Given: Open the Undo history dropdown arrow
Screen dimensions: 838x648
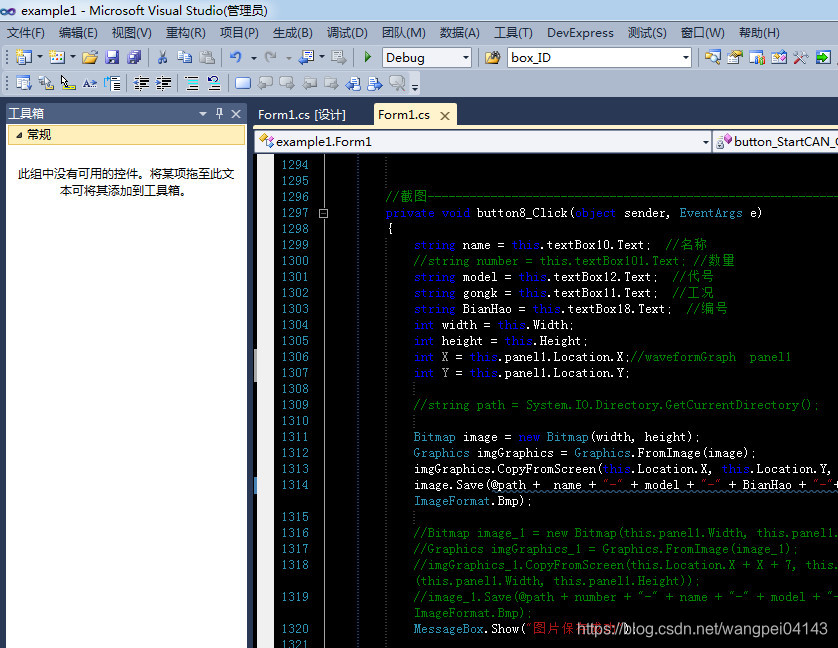Looking at the screenshot, I should tap(253, 57).
